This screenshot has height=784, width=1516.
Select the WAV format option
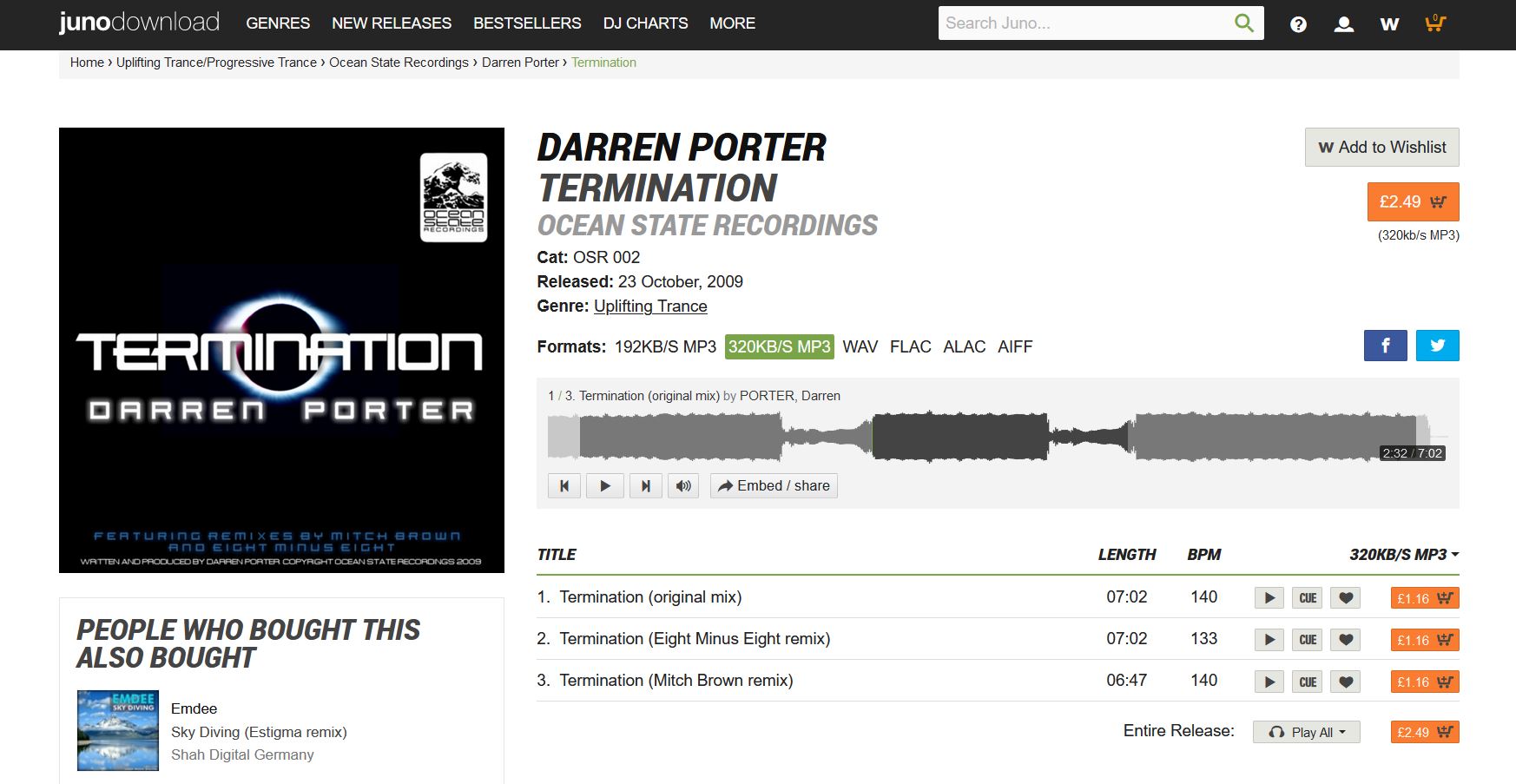click(860, 346)
